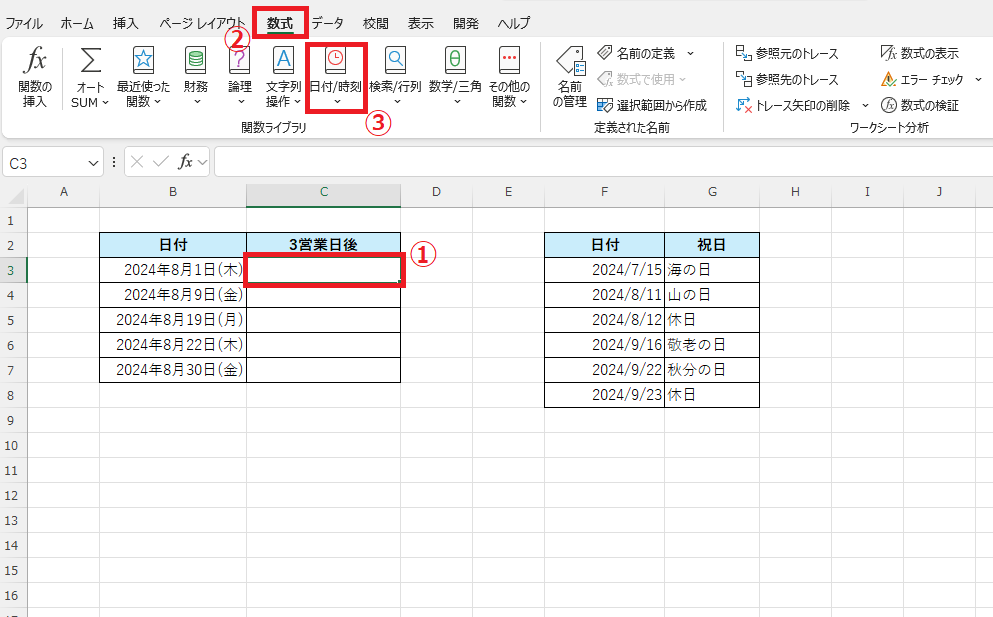Open その他の関数 library
Screen dimensions: 993x617
[x=509, y=77]
